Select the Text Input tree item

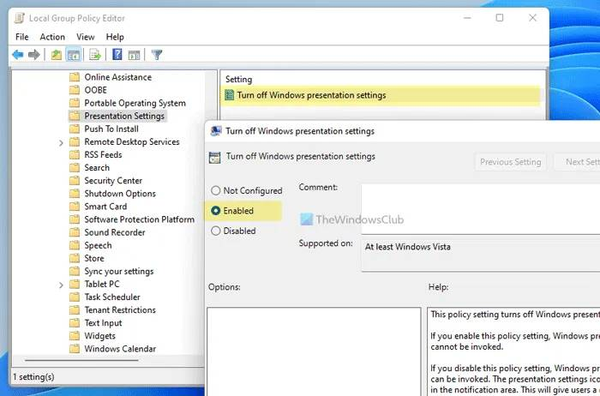pos(103,323)
